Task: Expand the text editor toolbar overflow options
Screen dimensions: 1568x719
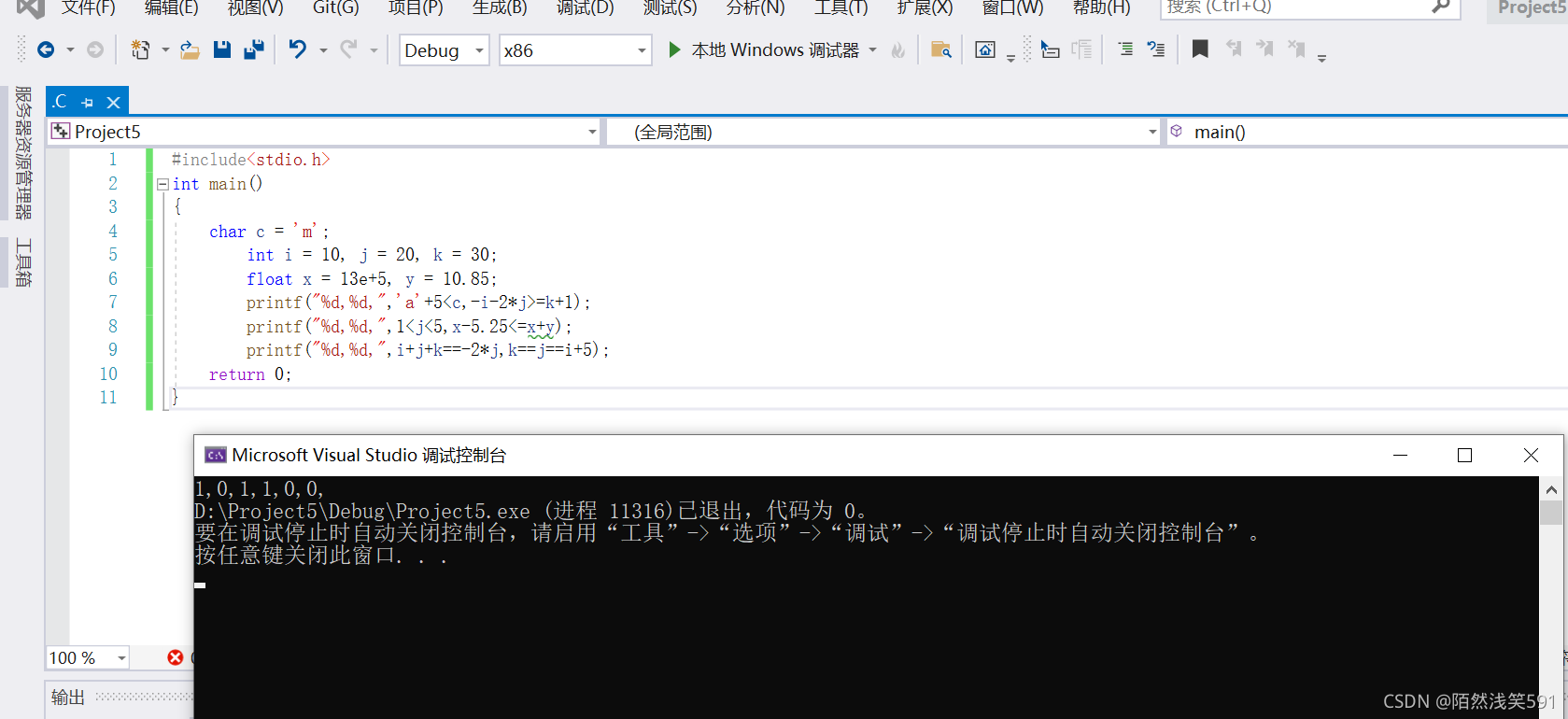Action: pyautogui.click(x=1321, y=58)
